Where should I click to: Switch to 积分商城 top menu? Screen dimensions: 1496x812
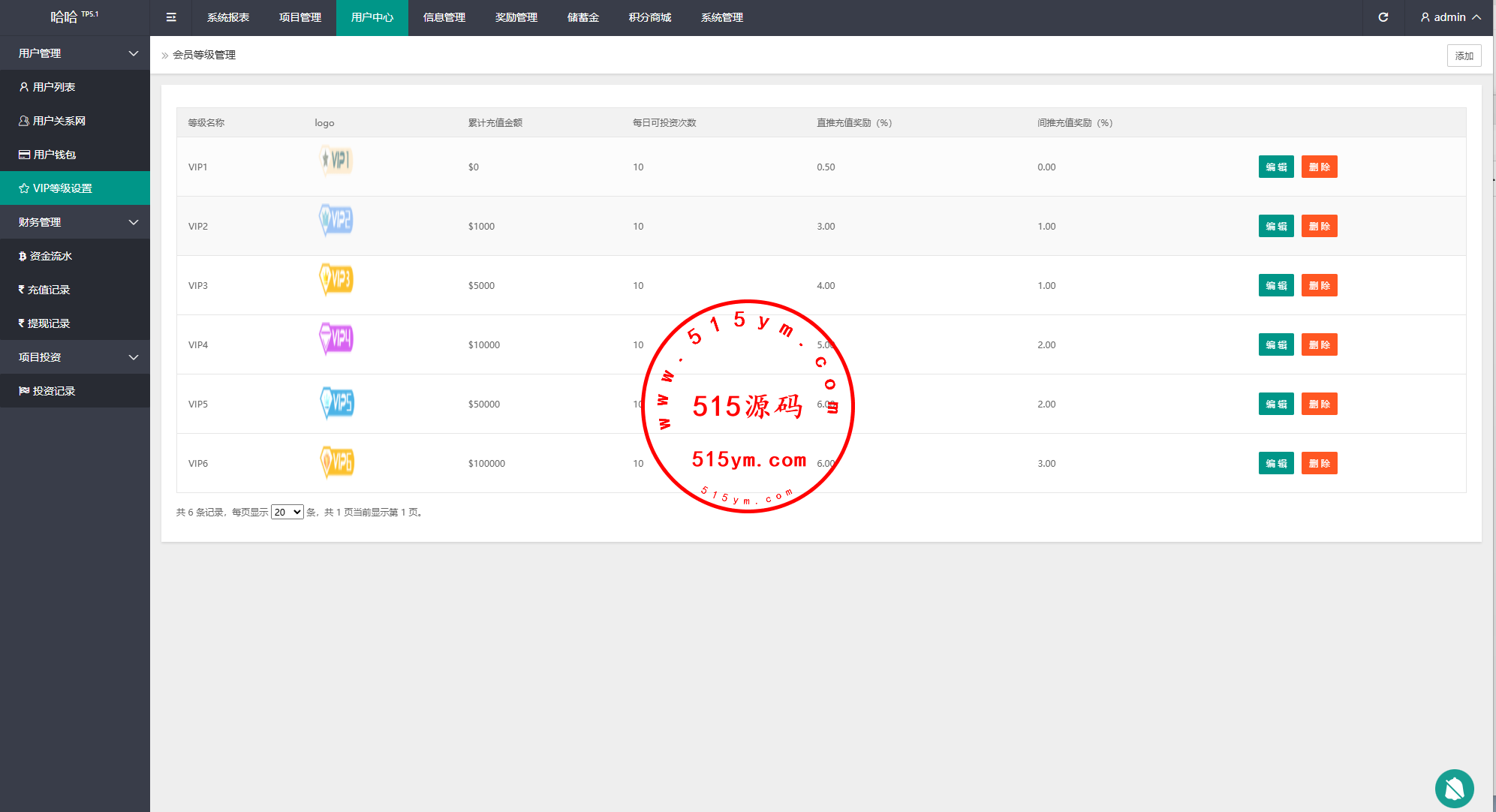[649, 17]
